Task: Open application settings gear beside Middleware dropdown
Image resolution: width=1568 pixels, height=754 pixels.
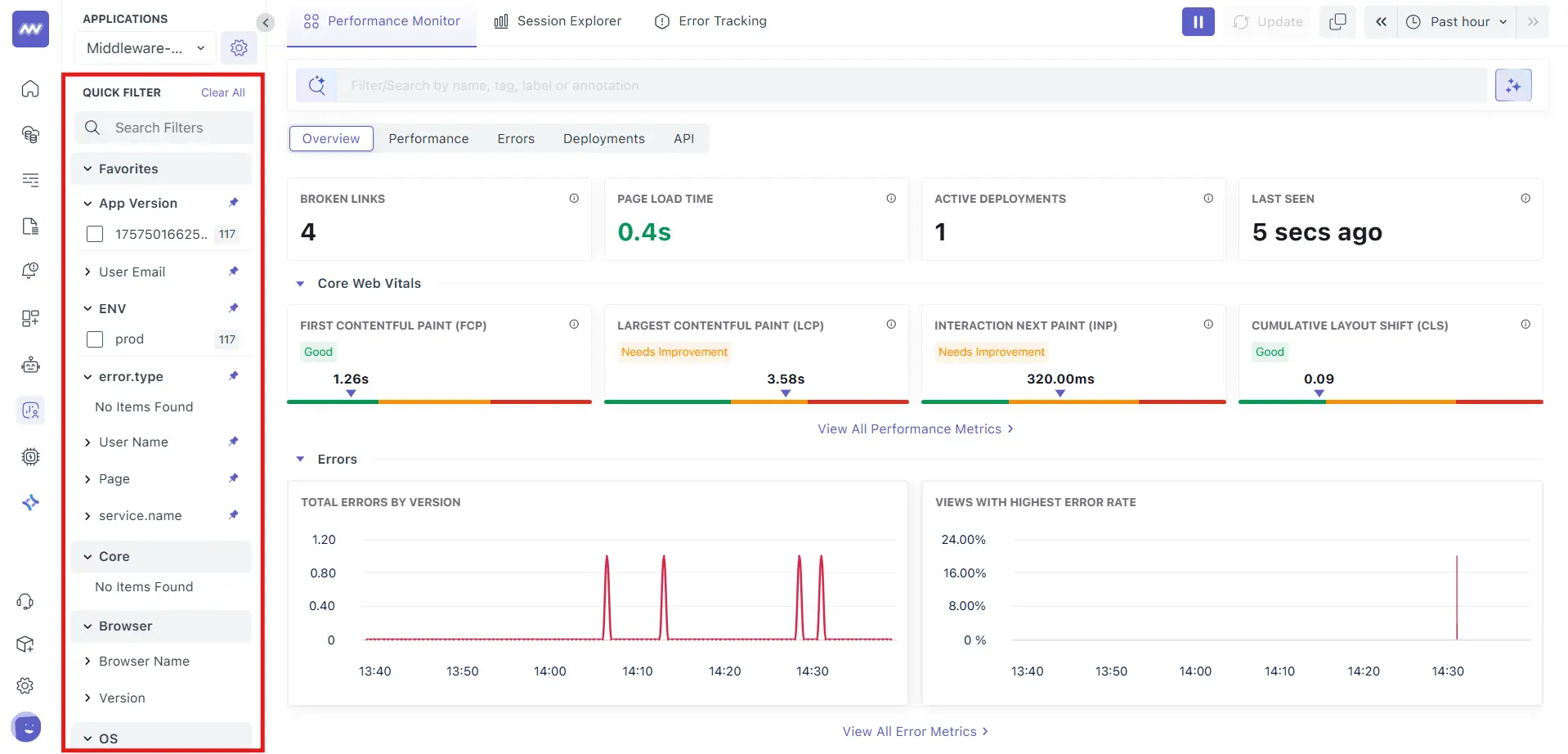Action: click(x=239, y=47)
